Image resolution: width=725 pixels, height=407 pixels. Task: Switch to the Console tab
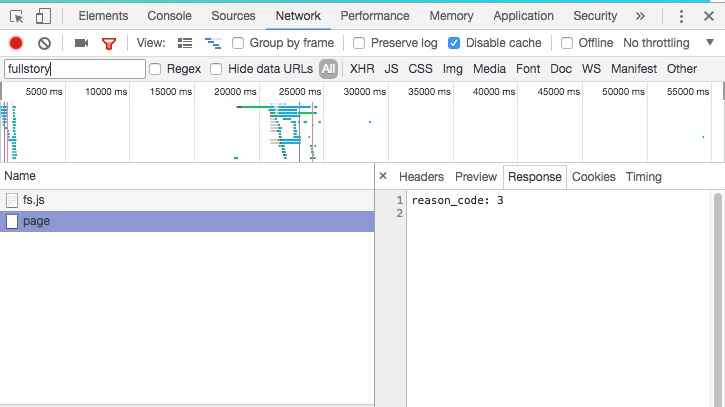[169, 16]
